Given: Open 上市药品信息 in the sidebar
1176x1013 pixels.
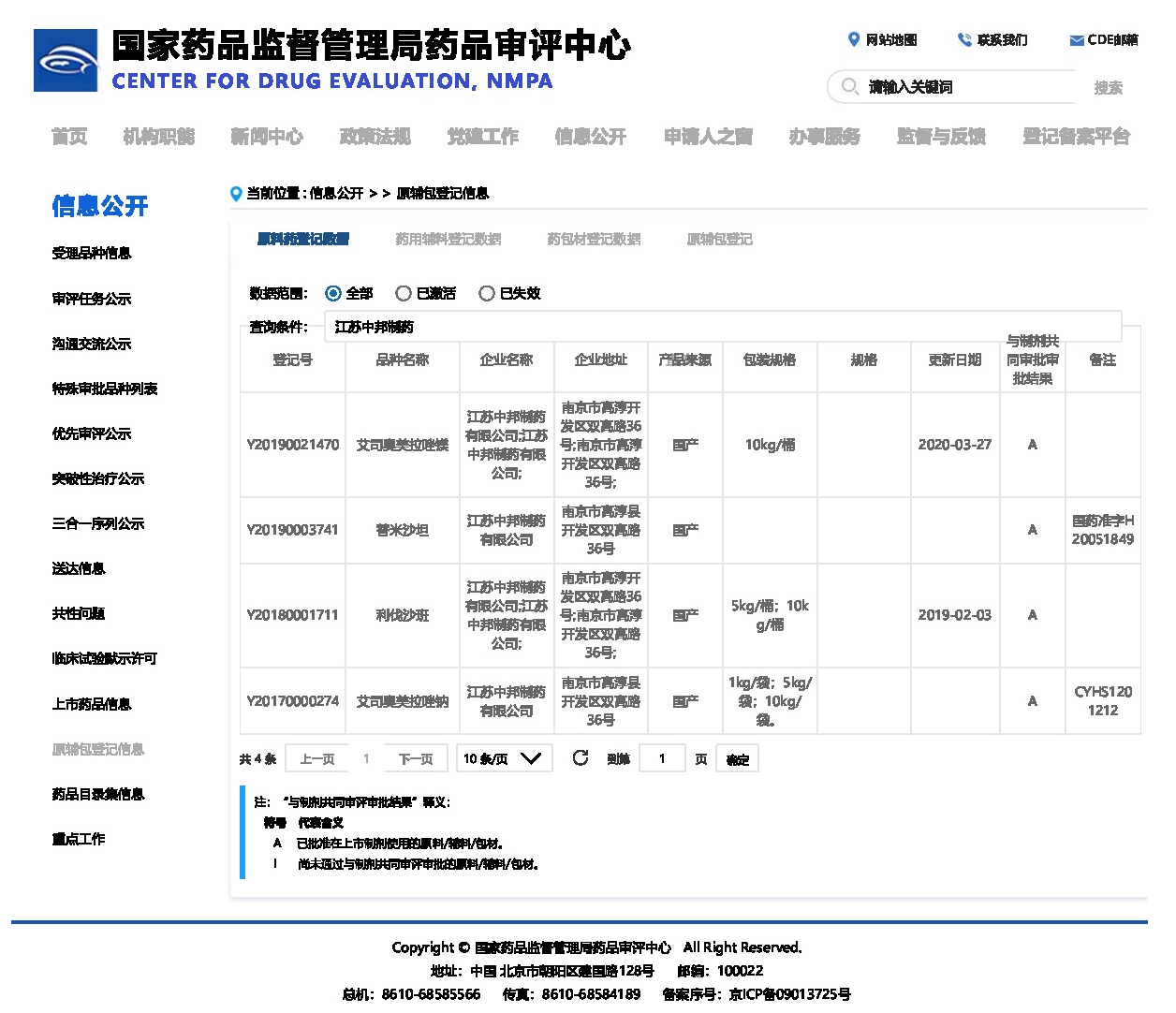Looking at the screenshot, I should click(92, 704).
